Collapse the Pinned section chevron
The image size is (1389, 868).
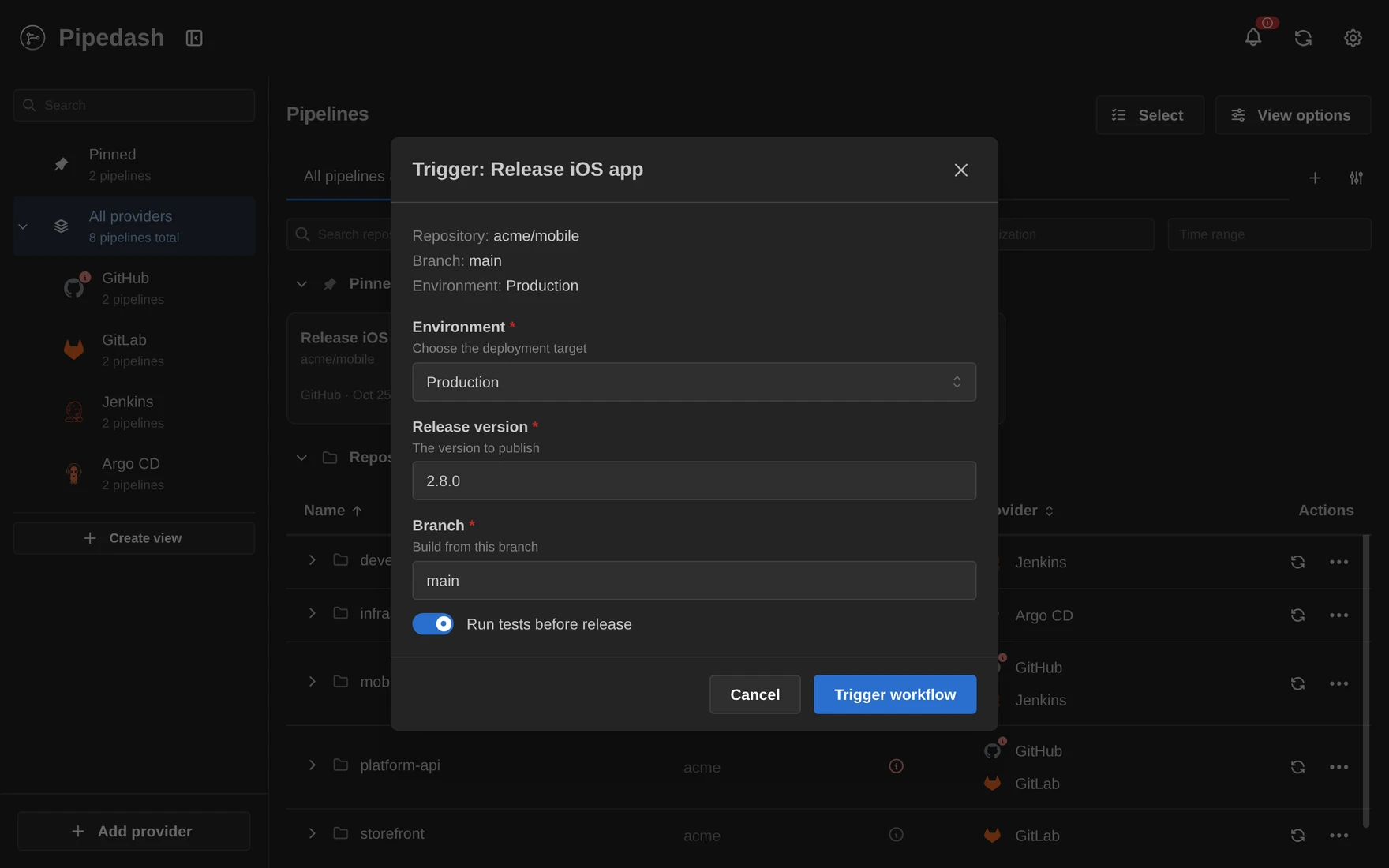point(301,284)
